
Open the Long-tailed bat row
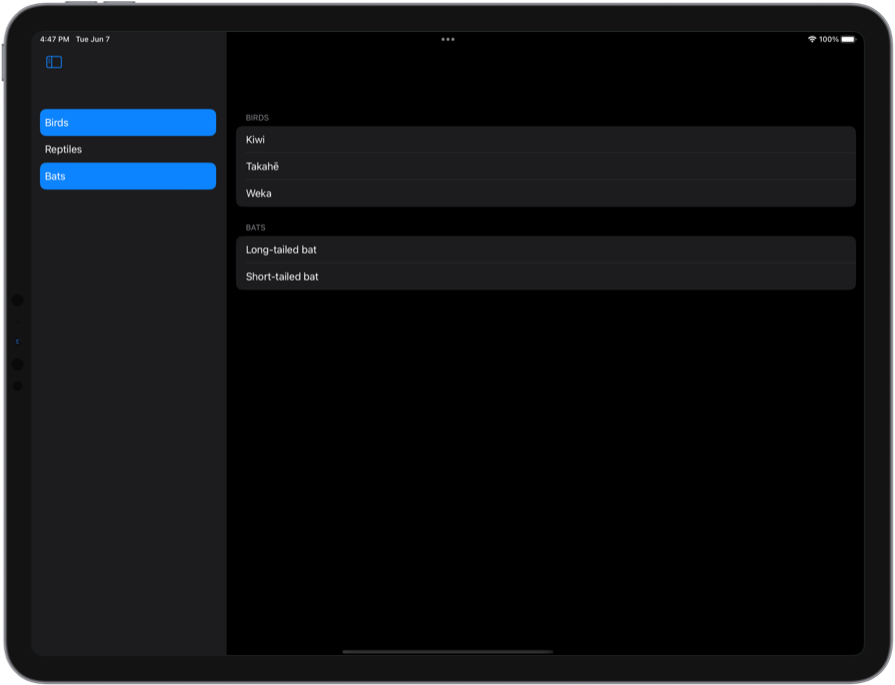click(x=546, y=249)
